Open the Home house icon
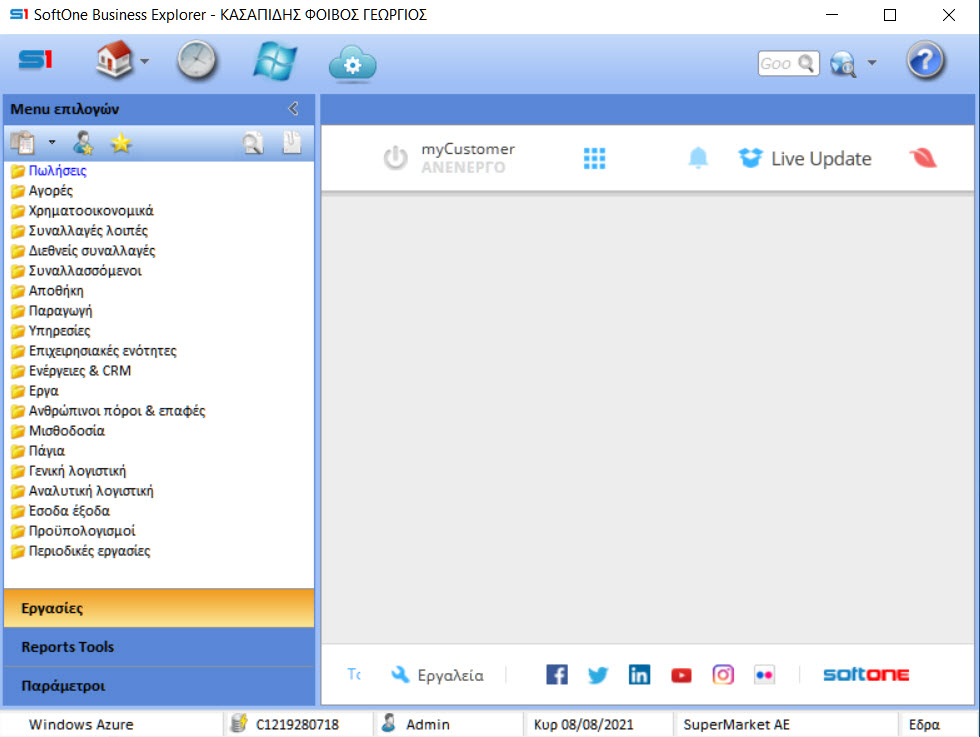 (x=114, y=60)
